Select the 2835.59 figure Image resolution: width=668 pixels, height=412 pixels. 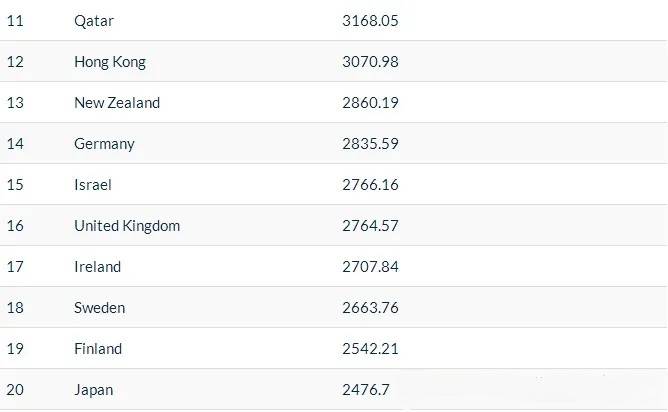point(370,143)
